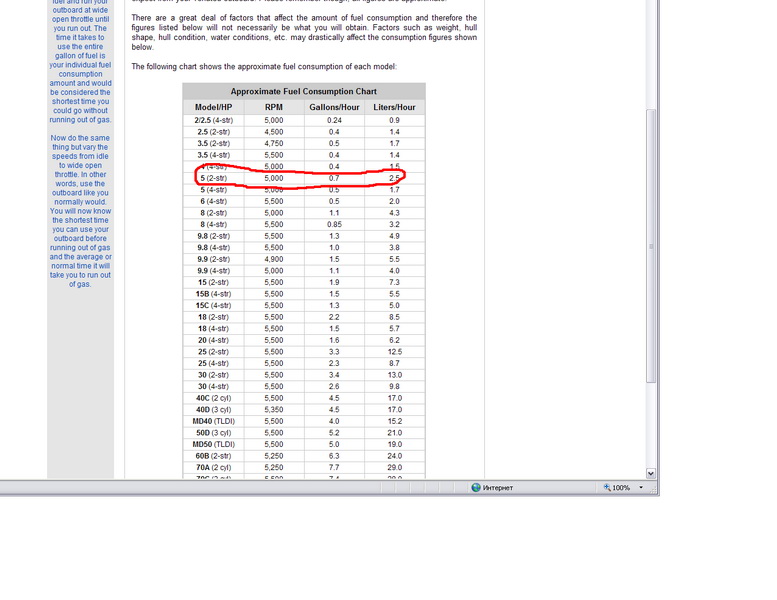Screen dimensions: 777x600
Task: Click the Approximate Fuel Consumption Chart title
Action: tap(303, 91)
